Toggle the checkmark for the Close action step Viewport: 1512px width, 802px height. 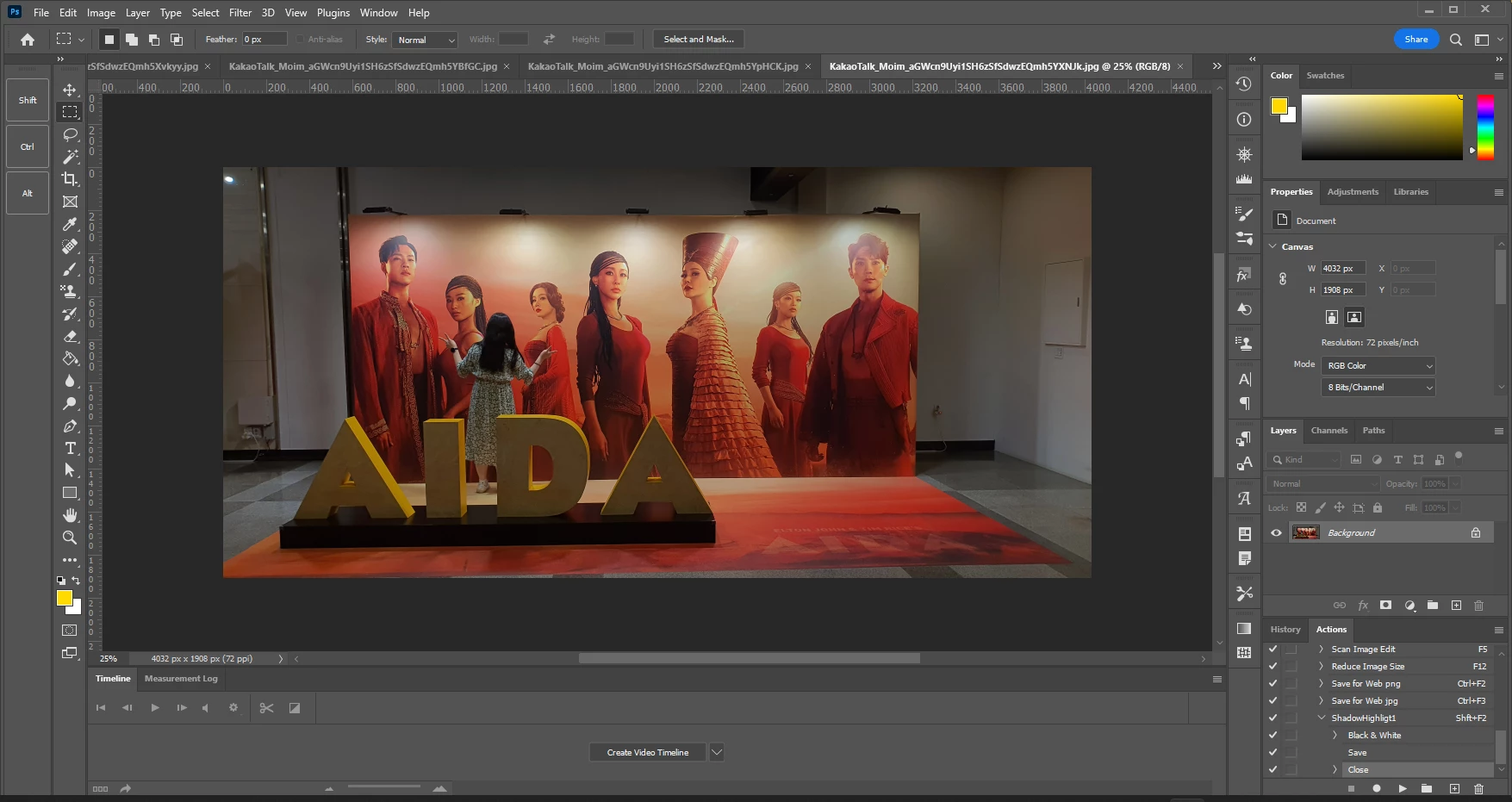(x=1272, y=770)
